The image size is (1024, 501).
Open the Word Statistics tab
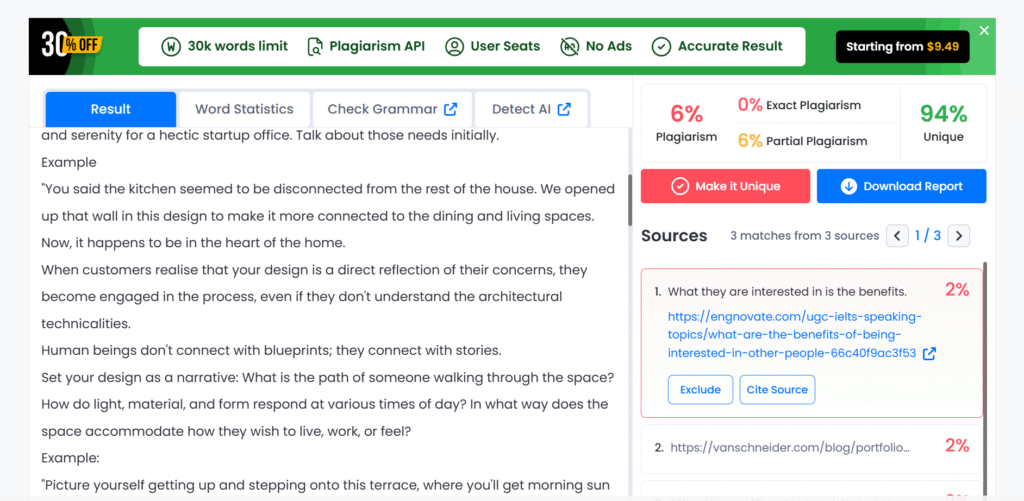(x=244, y=109)
